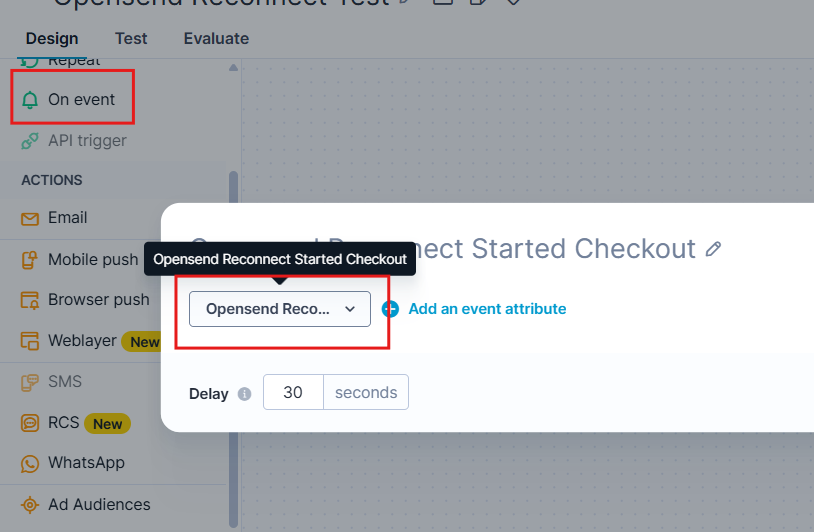814x532 pixels.
Task: Edit title with the pencil icon
Action: 713,249
